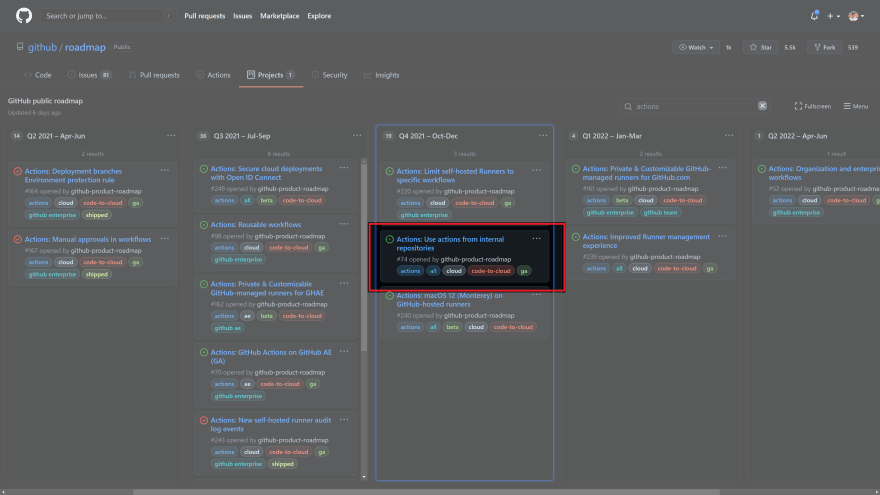Open the Pull requests repository tab
The height and width of the screenshot is (495, 880).
[x=154, y=75]
